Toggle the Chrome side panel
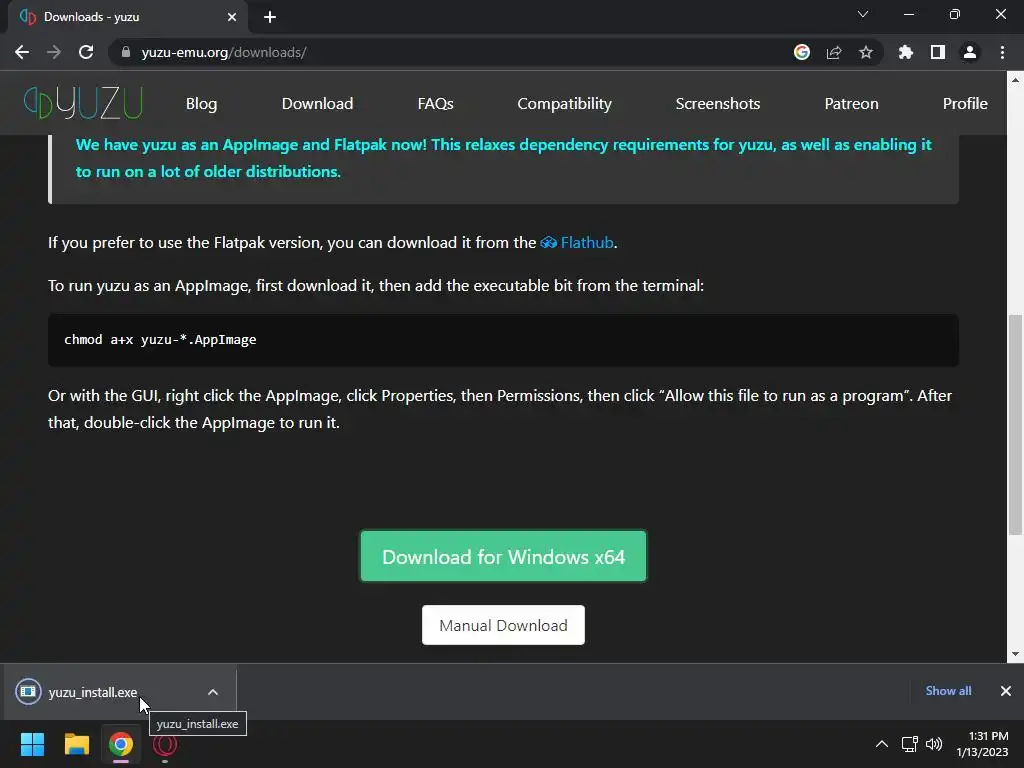This screenshot has height=768, width=1024. point(938,52)
